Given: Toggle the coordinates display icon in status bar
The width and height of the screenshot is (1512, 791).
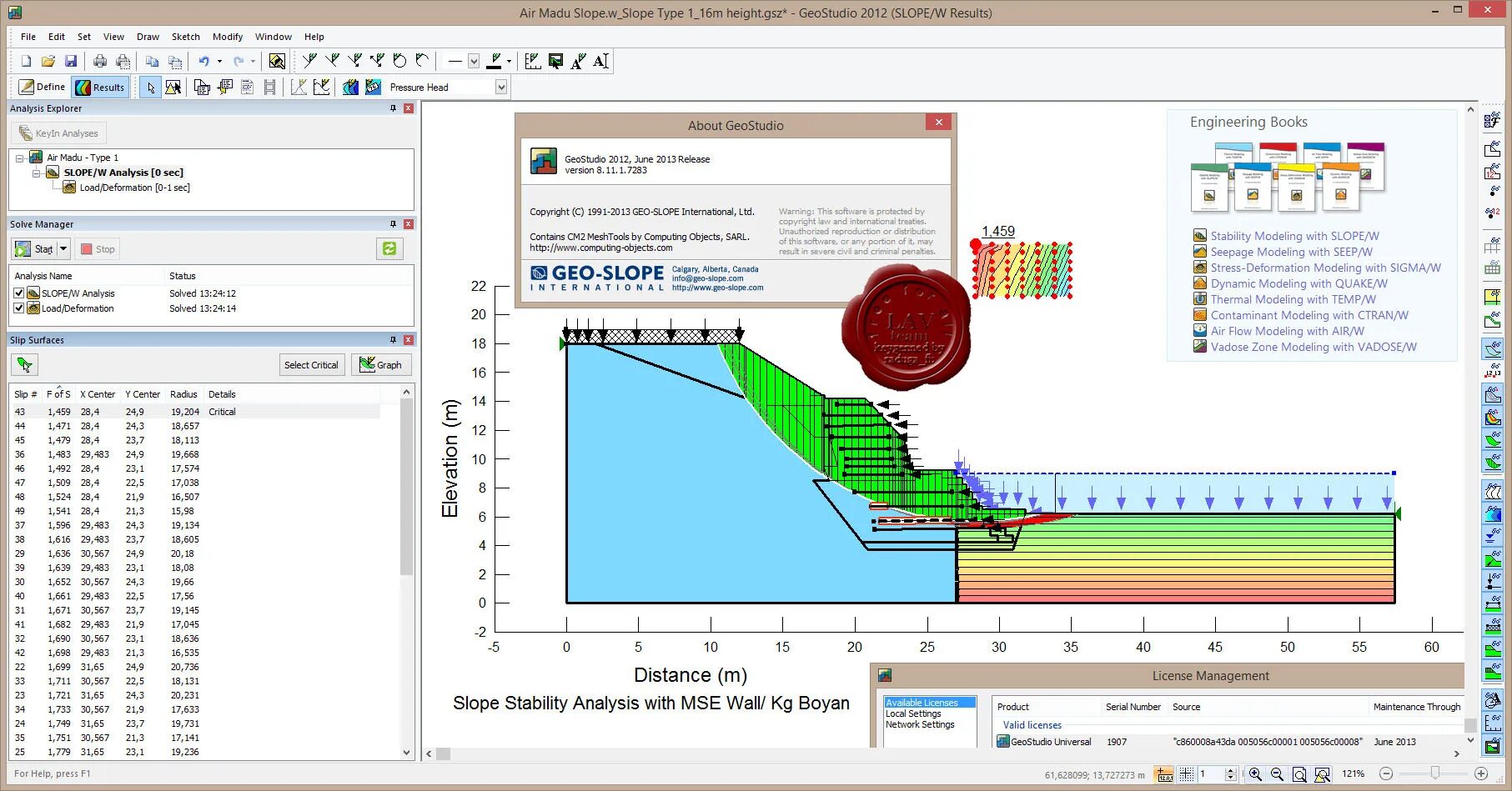Looking at the screenshot, I should click(1165, 774).
